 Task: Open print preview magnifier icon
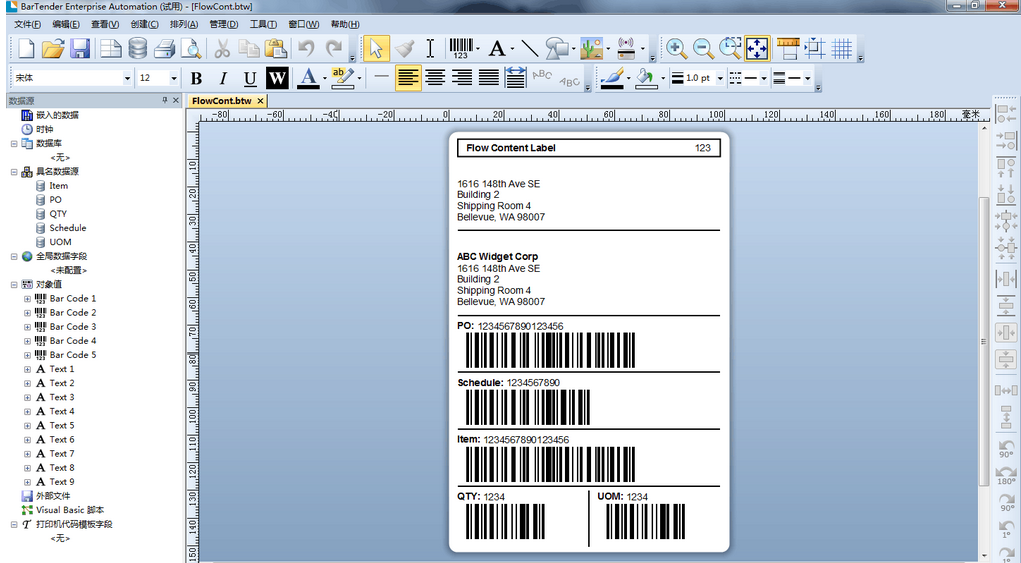[191, 49]
